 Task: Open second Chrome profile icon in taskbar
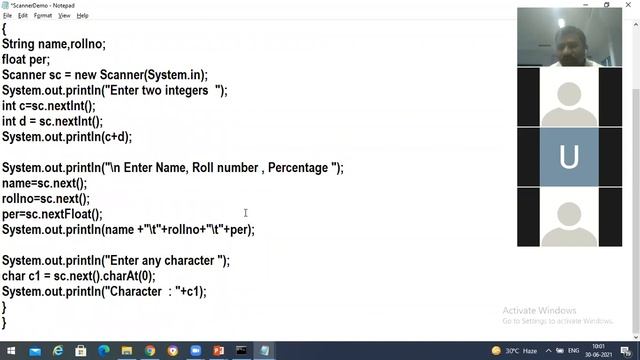click(173, 351)
